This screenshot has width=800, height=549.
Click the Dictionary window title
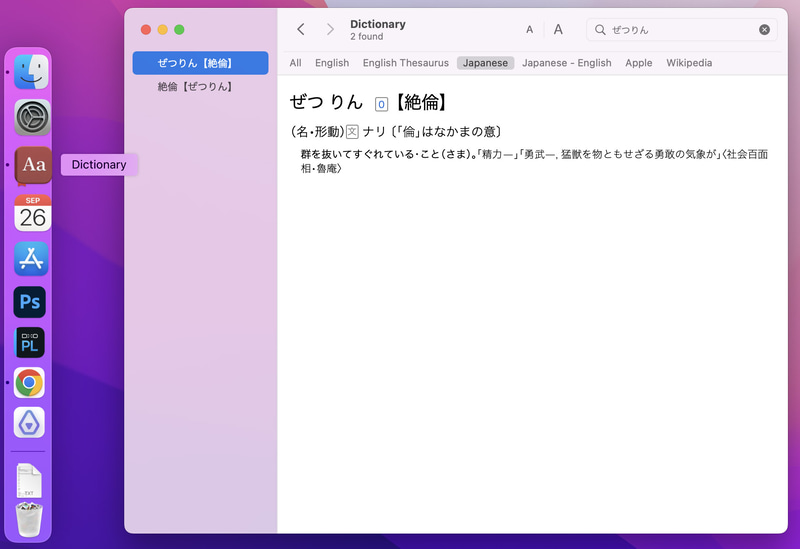[x=378, y=24]
